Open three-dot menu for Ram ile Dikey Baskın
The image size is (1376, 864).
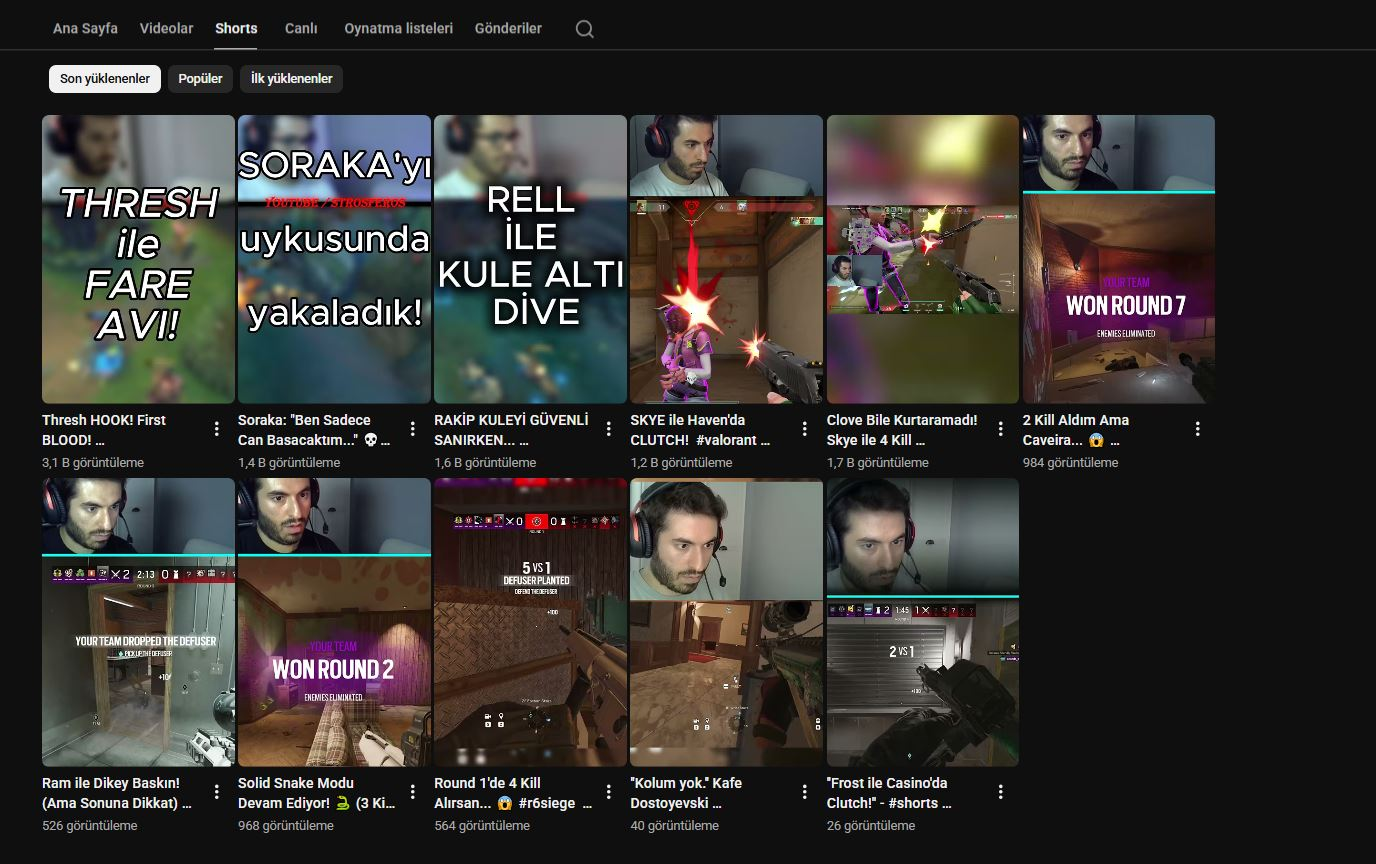coord(217,792)
